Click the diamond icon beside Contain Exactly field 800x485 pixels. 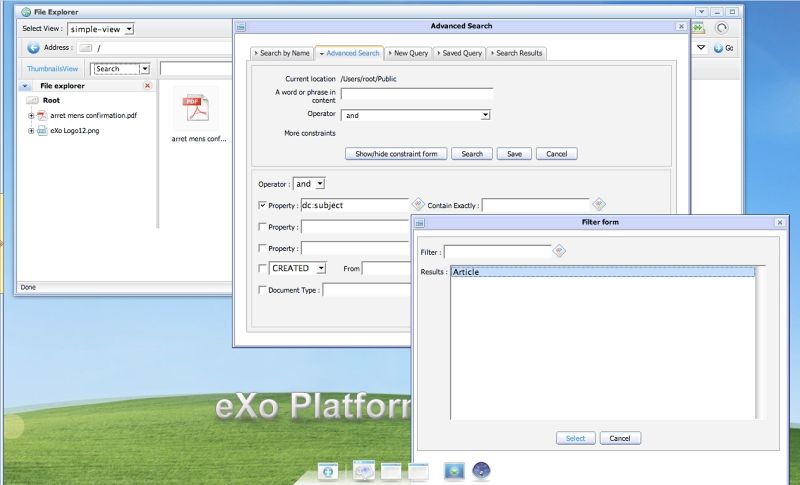[598, 204]
